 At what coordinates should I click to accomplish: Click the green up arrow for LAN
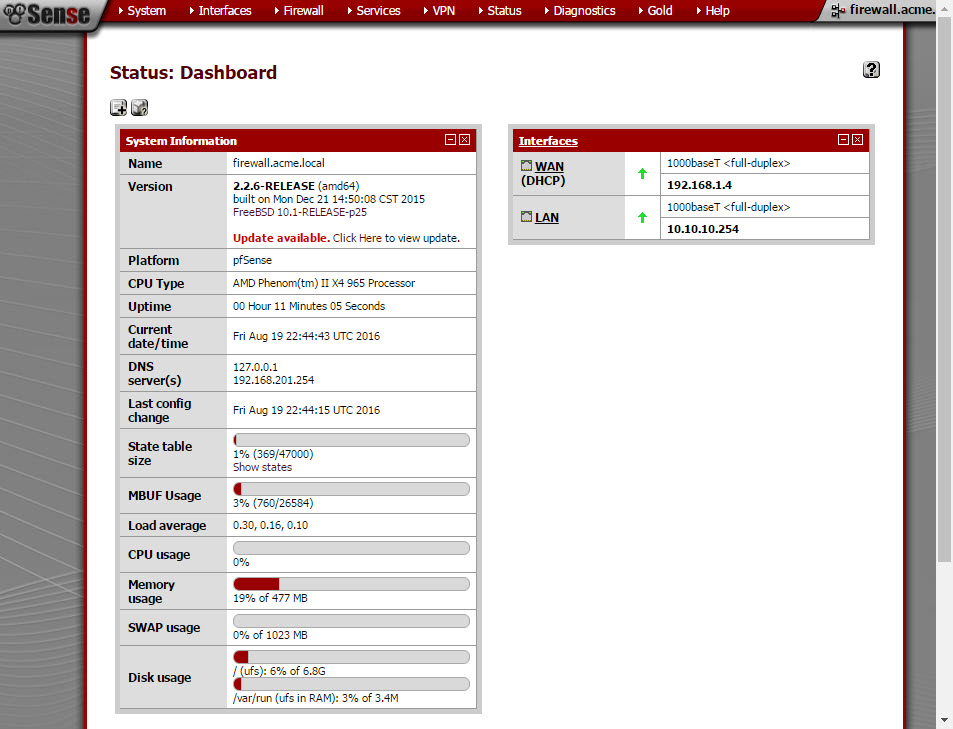click(642, 218)
